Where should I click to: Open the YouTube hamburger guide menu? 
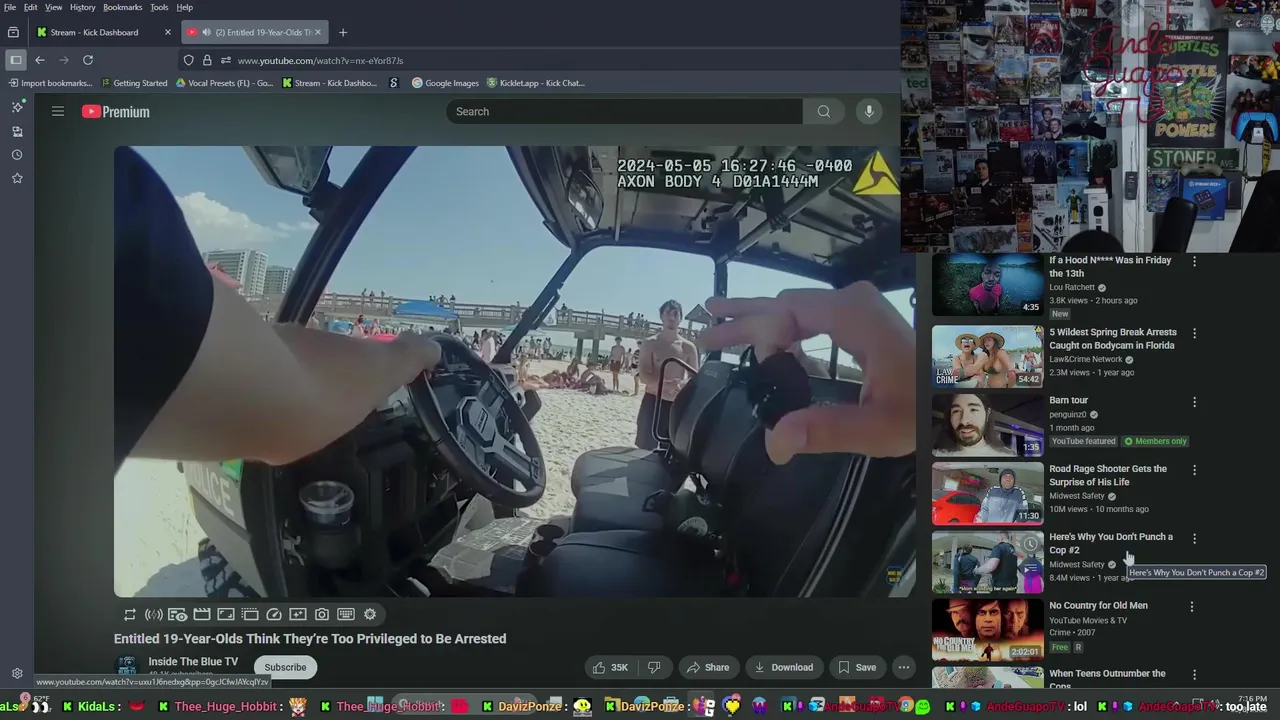58,112
